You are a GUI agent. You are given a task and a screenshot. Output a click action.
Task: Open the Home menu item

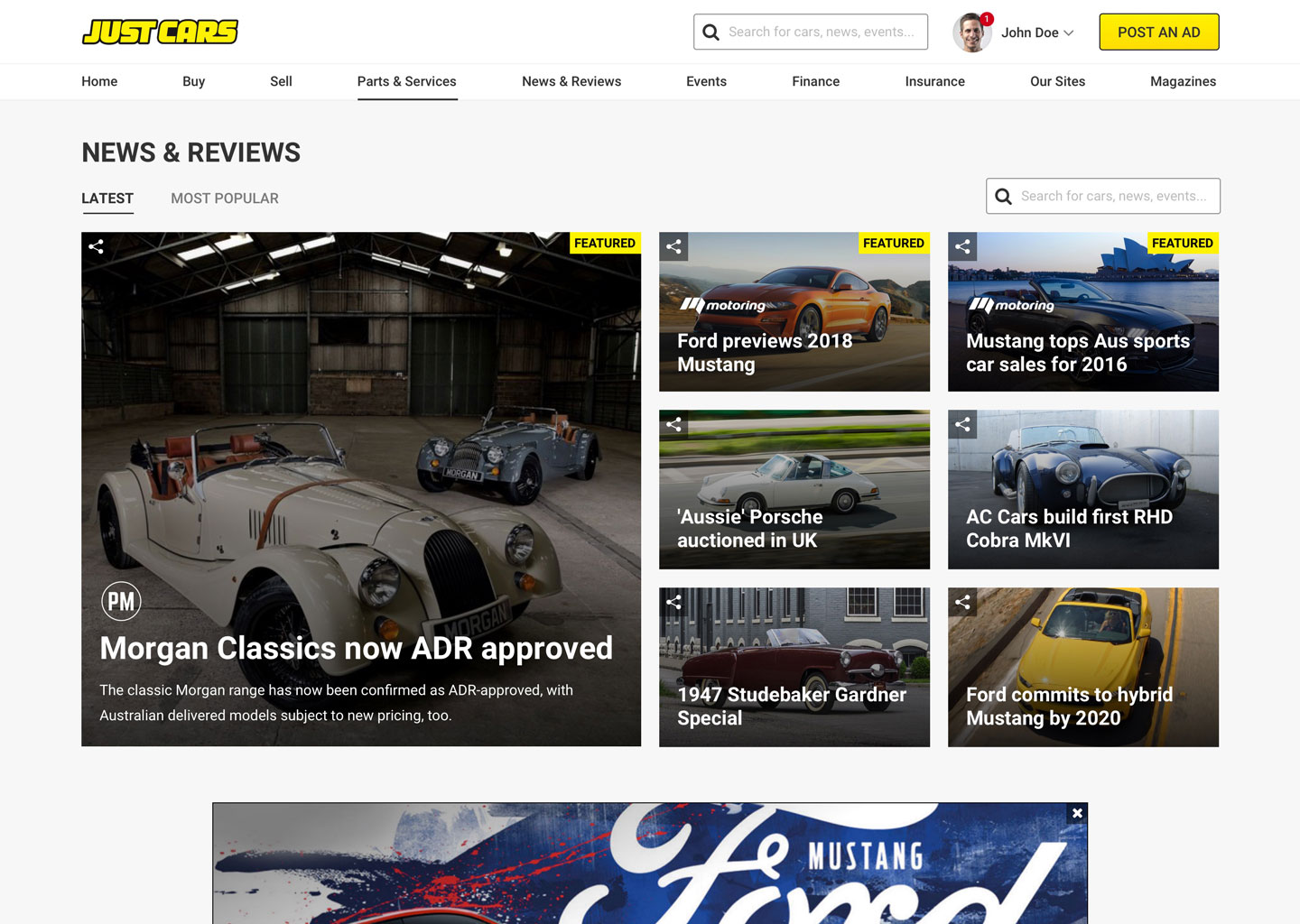(x=99, y=81)
